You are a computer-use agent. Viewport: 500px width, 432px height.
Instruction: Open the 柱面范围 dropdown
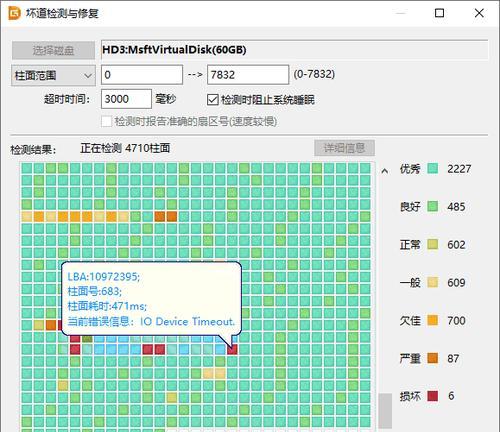53,76
